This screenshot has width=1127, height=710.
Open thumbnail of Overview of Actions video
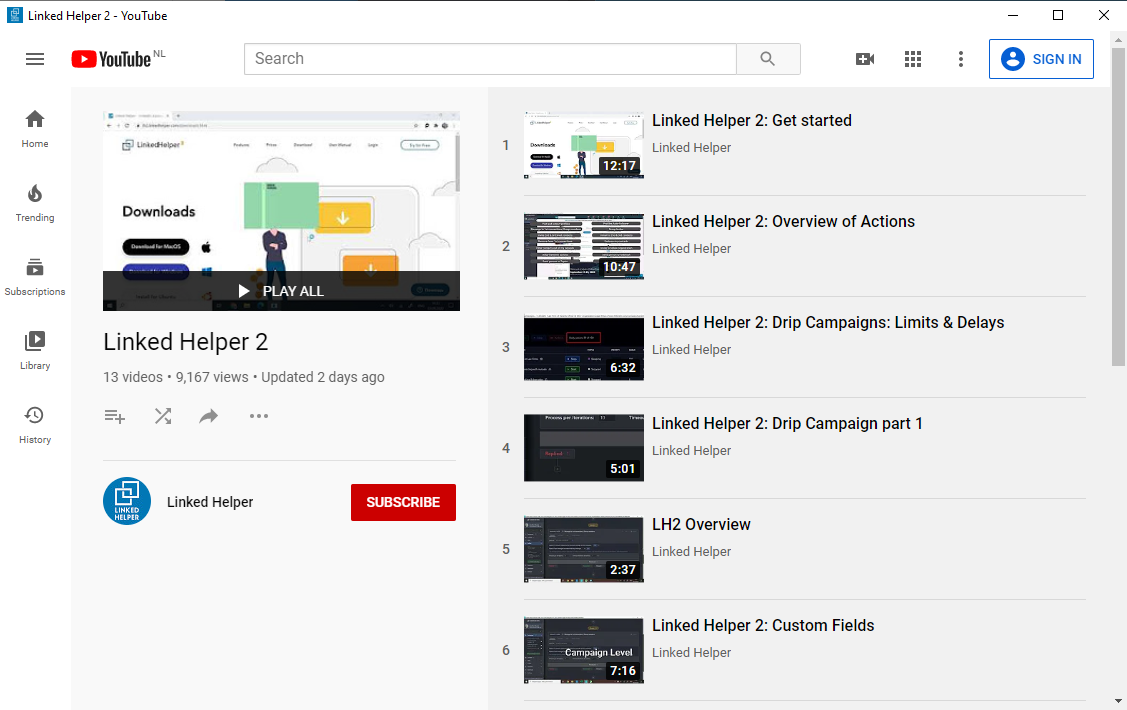click(x=584, y=246)
